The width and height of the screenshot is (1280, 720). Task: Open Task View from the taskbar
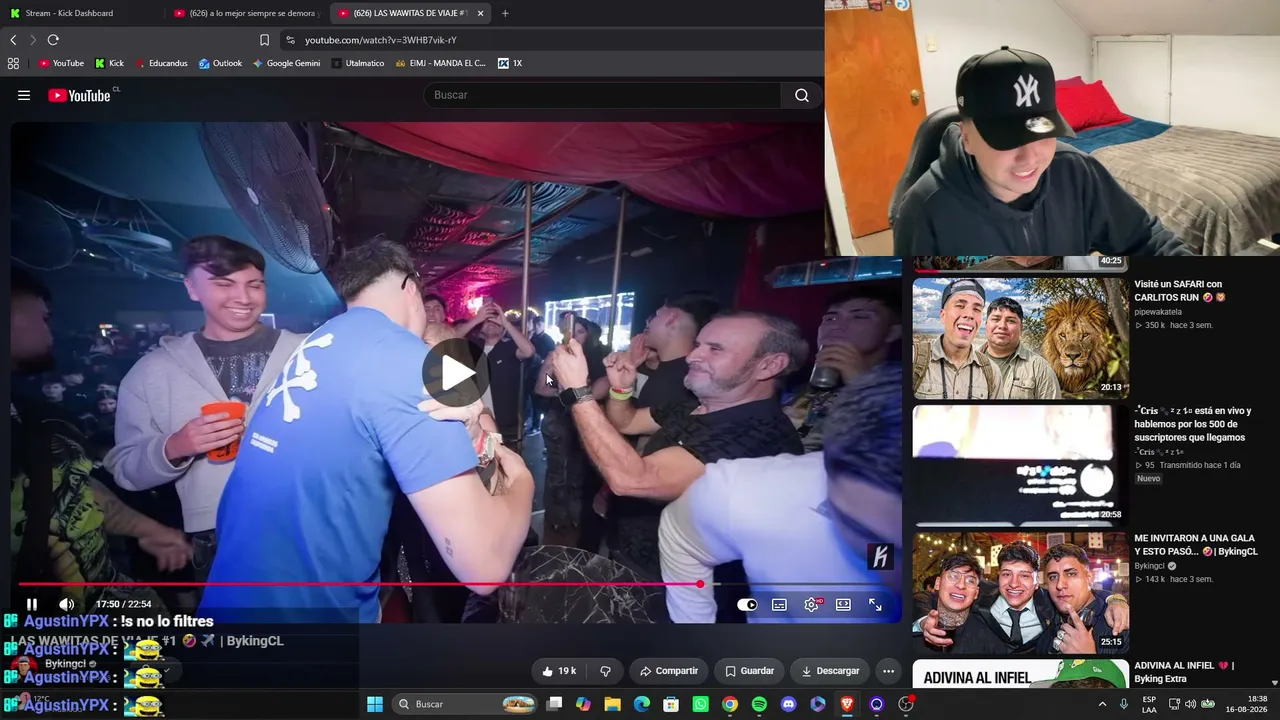[555, 704]
